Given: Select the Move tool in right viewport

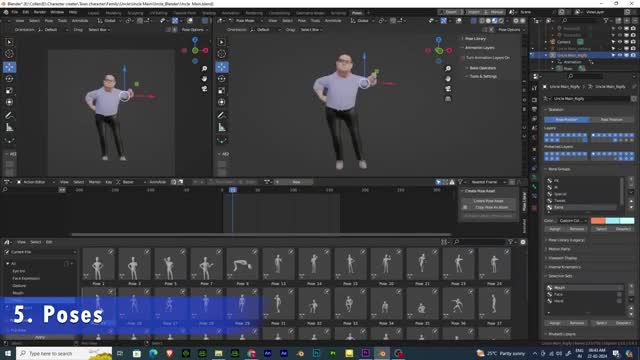Looking at the screenshot, I should [x=222, y=67].
